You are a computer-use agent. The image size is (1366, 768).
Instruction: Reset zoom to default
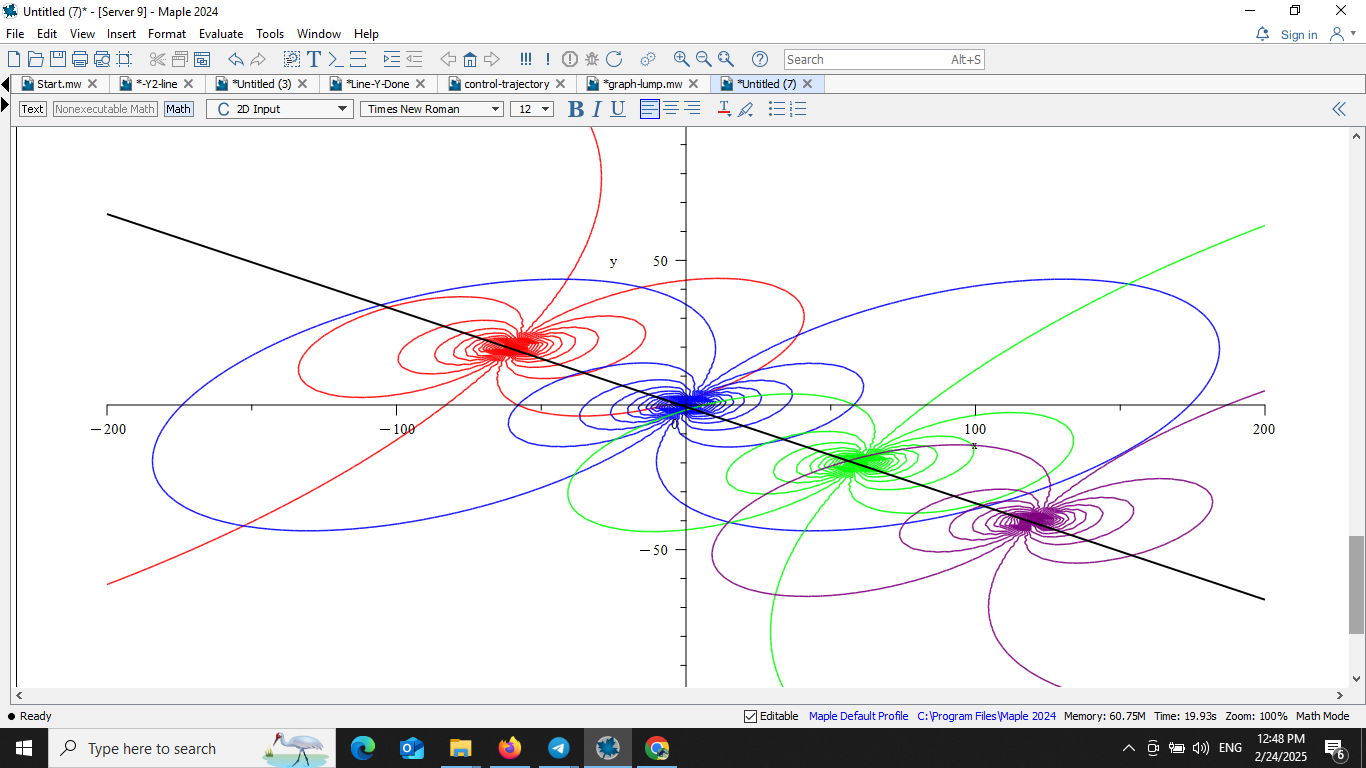click(726, 59)
